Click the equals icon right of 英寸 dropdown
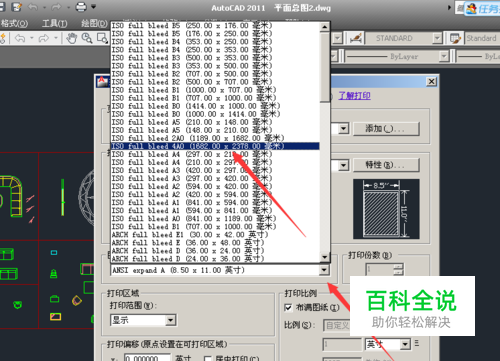The image size is (500, 361). click(x=416, y=343)
